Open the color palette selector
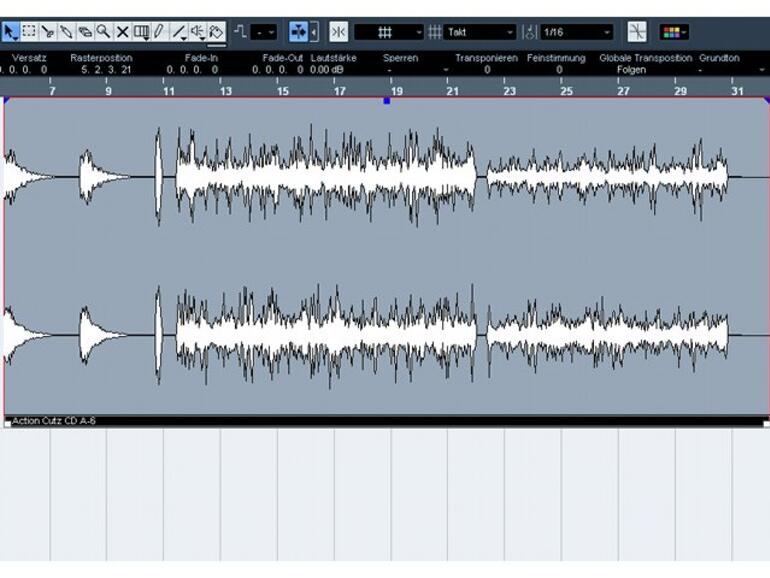This screenshot has width=770, height=578. pyautogui.click(x=674, y=32)
